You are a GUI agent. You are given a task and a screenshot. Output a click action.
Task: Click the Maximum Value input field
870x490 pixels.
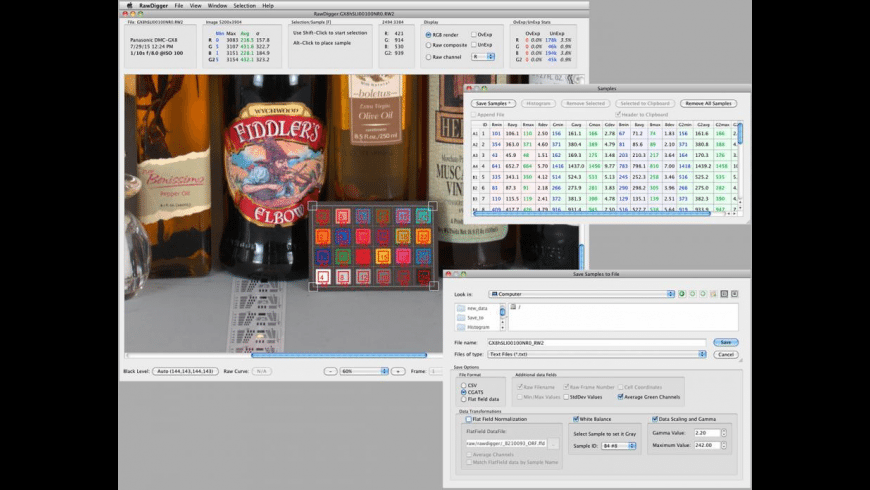[x=706, y=445]
